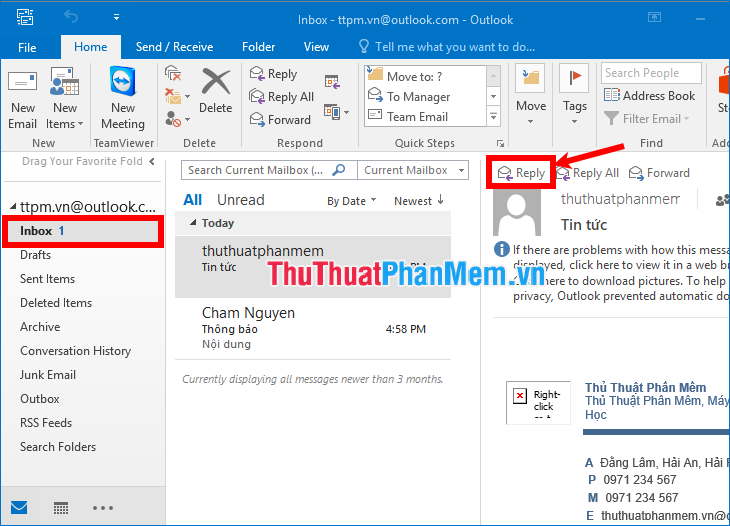This screenshot has height=526, width=730.
Task: Click the Send/Receive All Folders title-bar icon
Action: point(25,17)
